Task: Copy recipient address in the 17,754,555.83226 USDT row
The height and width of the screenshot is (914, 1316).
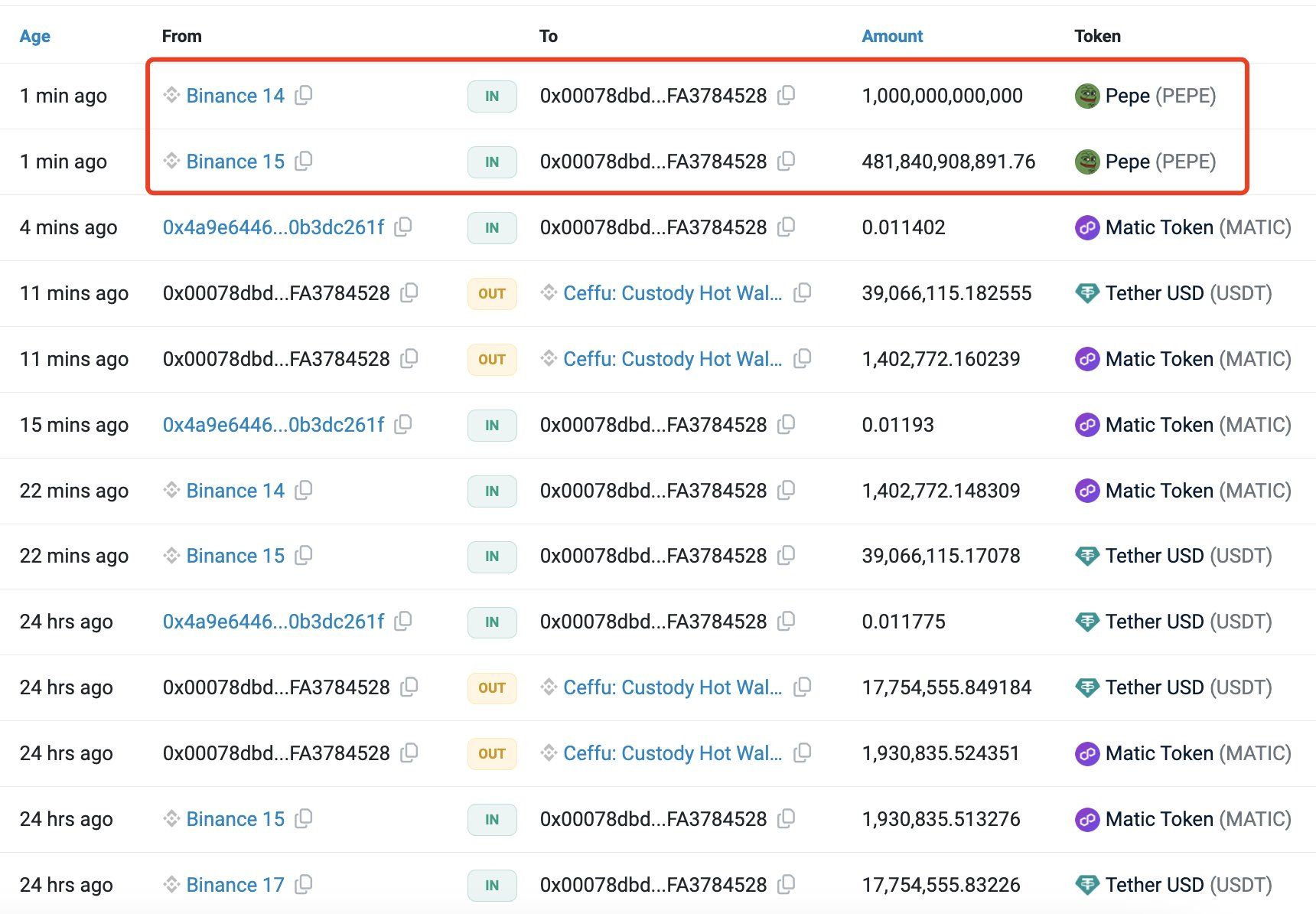Action: (x=786, y=884)
